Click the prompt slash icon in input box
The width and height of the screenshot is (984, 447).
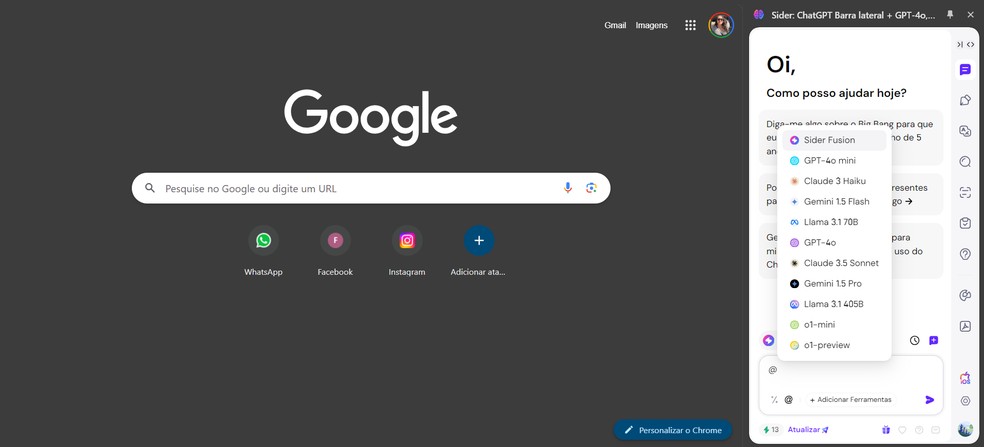774,399
